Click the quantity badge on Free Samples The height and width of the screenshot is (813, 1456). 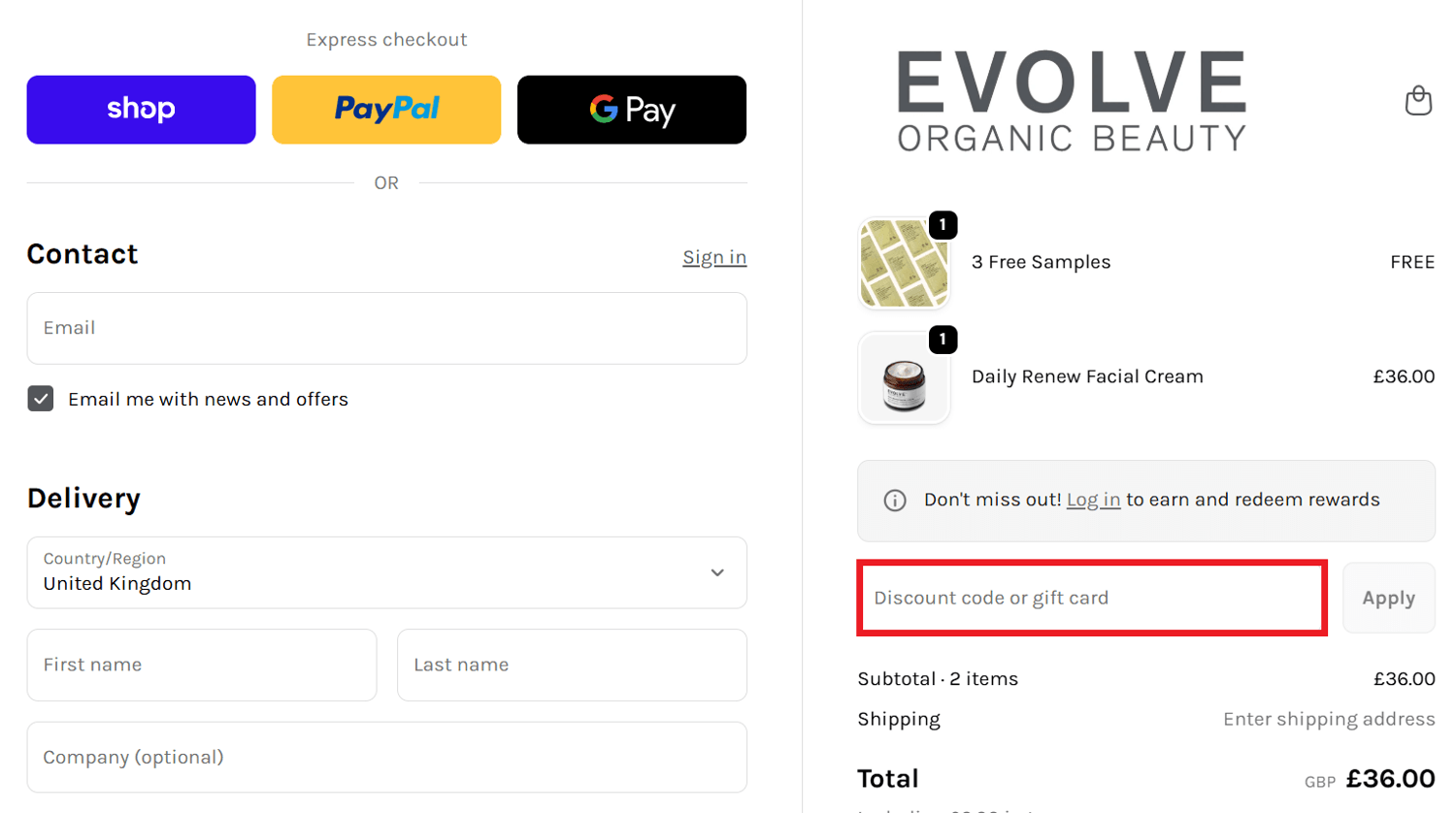coord(943,225)
